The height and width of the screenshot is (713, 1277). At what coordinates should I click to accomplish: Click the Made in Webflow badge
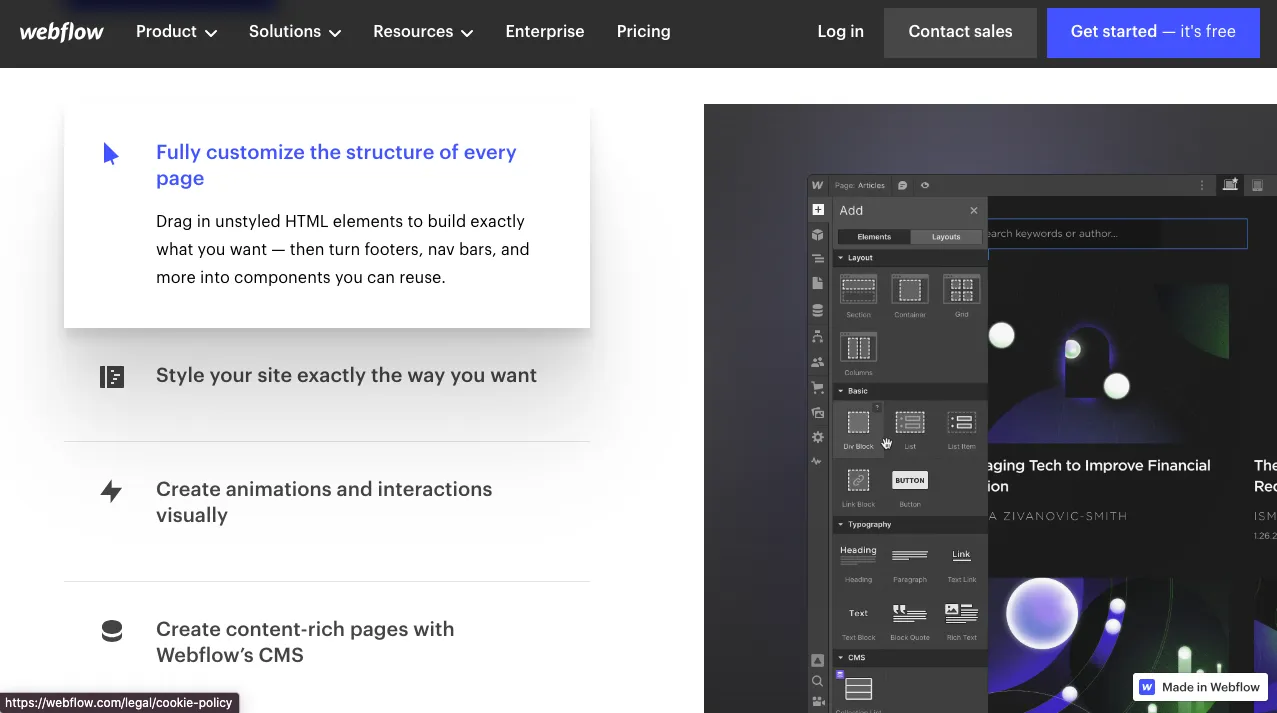1200,687
